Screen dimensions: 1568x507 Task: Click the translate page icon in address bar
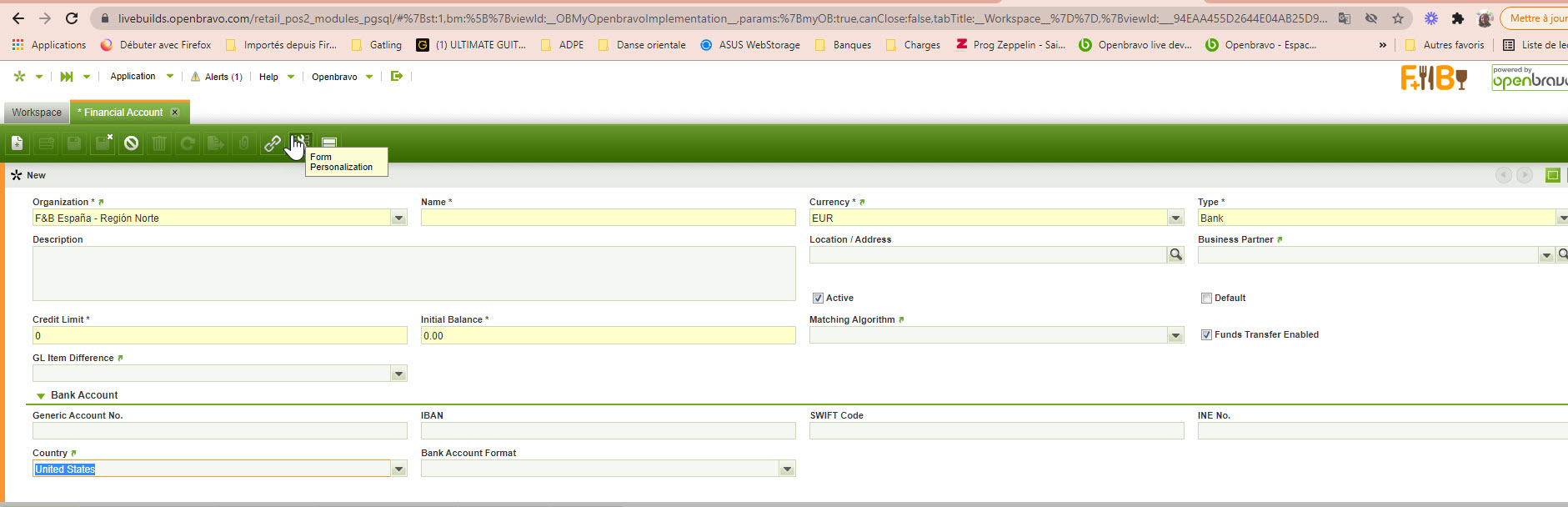coord(1345,18)
